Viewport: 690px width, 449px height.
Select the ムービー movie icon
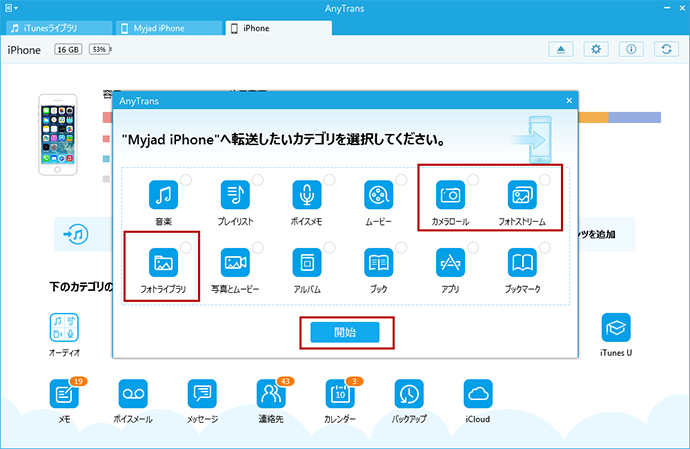378,195
